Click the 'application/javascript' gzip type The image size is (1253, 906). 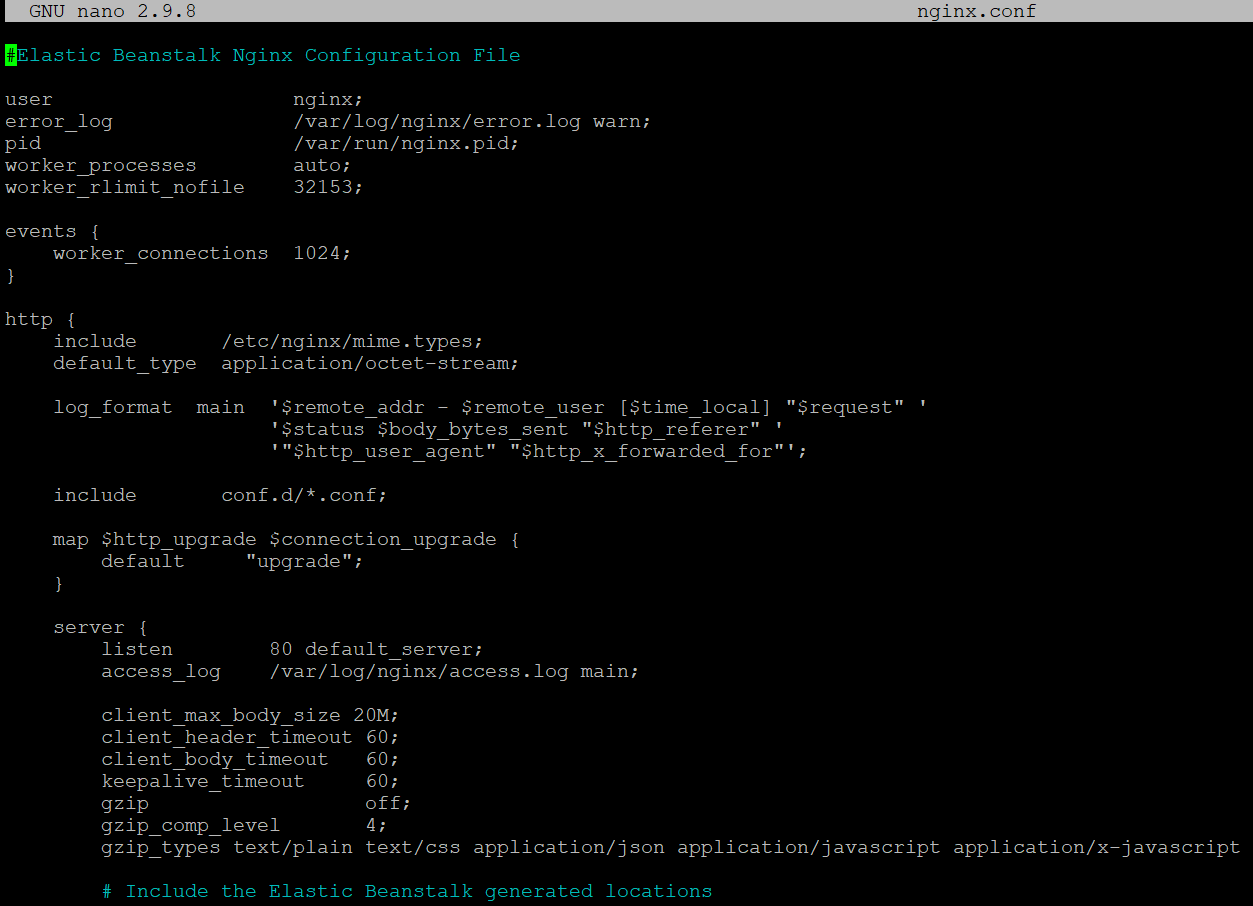pos(809,847)
